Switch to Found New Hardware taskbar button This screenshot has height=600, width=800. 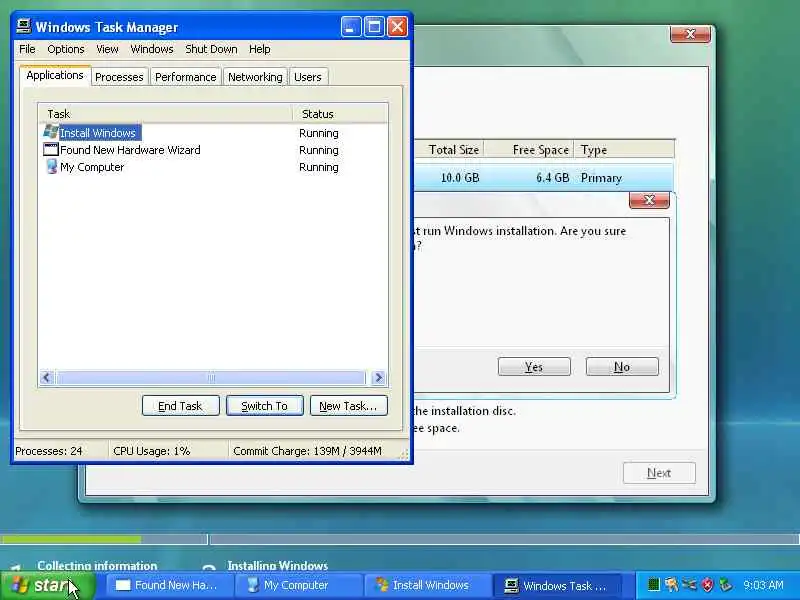(168, 585)
